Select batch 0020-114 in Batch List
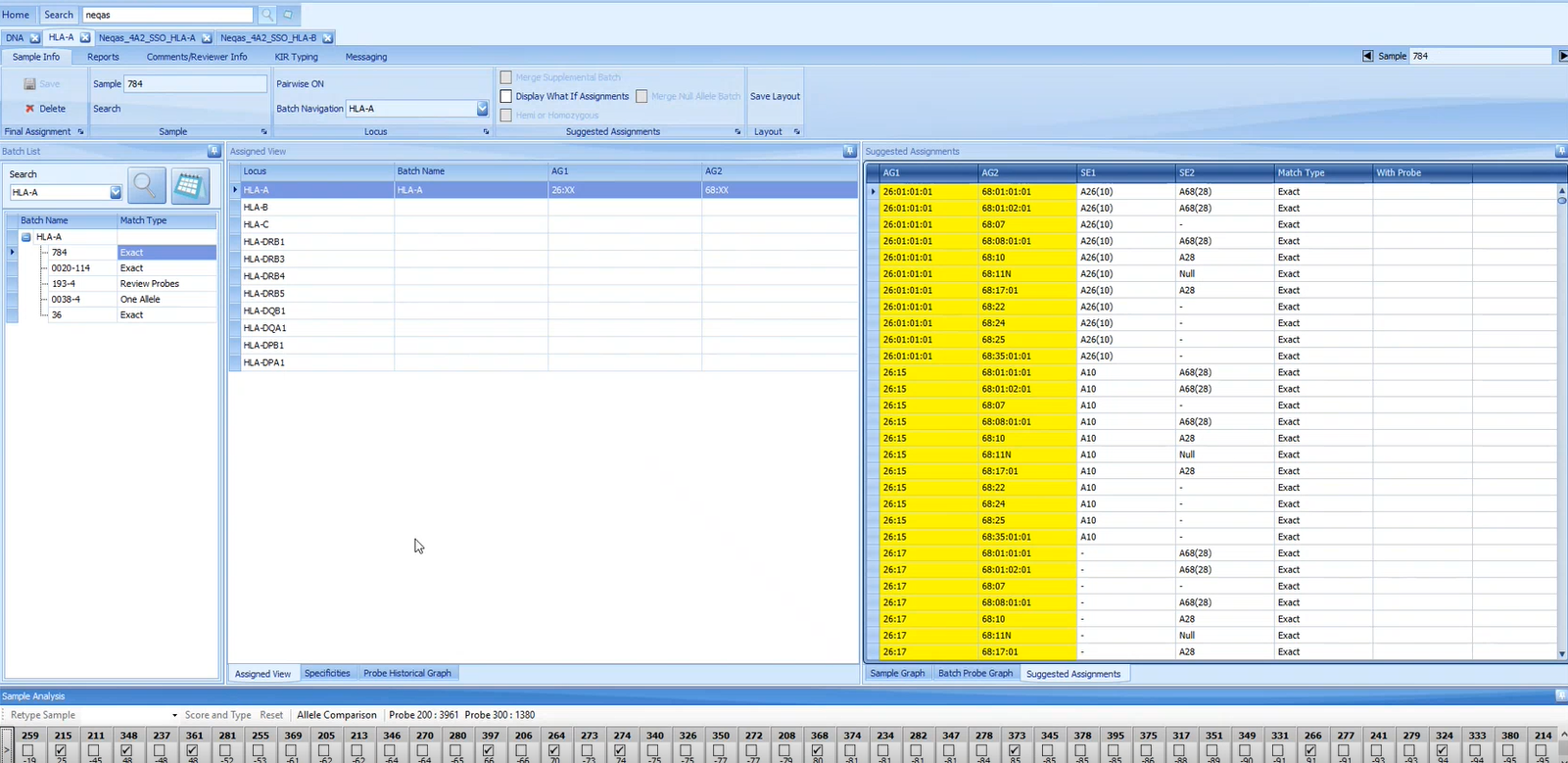 point(111,268)
